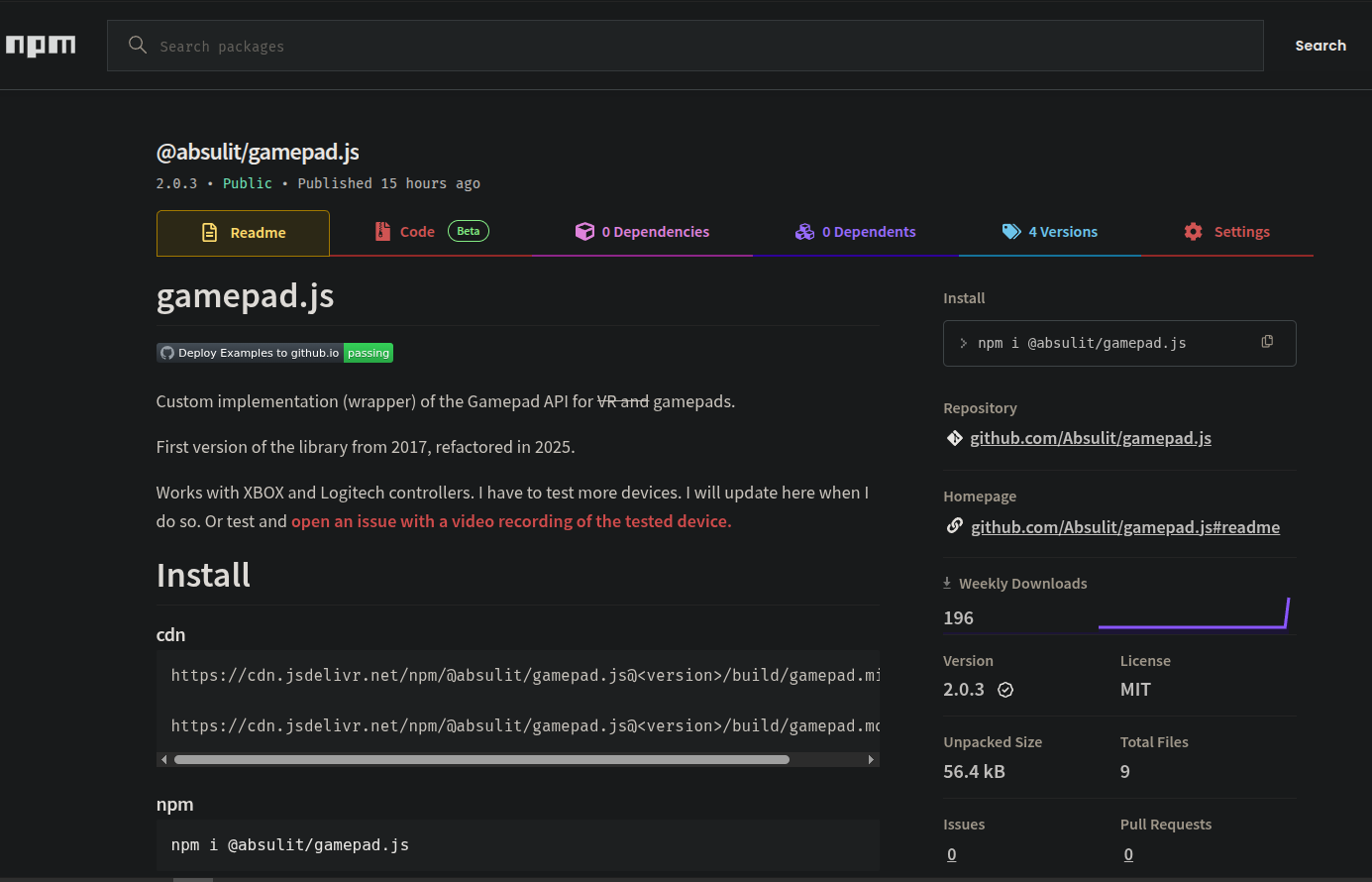
Task: Click the gamepad.js readme heading
Action: (x=245, y=295)
